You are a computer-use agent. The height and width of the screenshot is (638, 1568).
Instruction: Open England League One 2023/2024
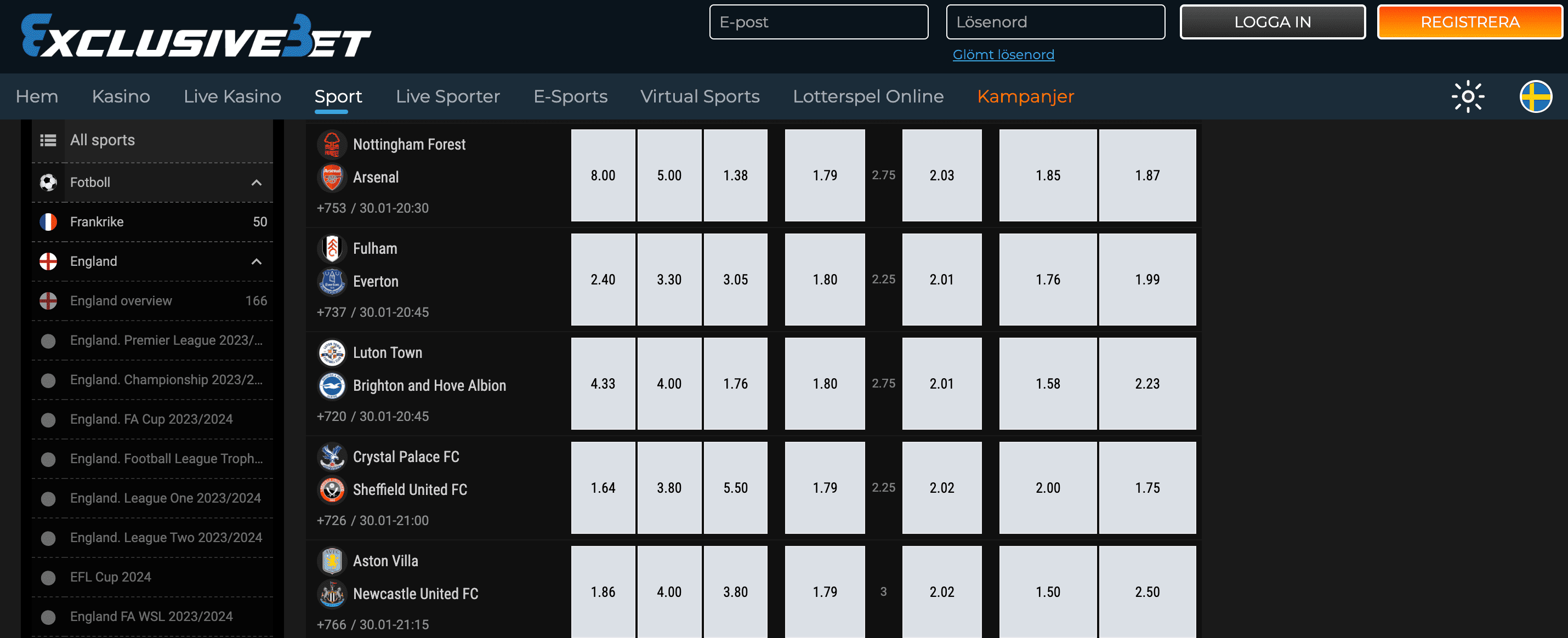[x=152, y=499]
